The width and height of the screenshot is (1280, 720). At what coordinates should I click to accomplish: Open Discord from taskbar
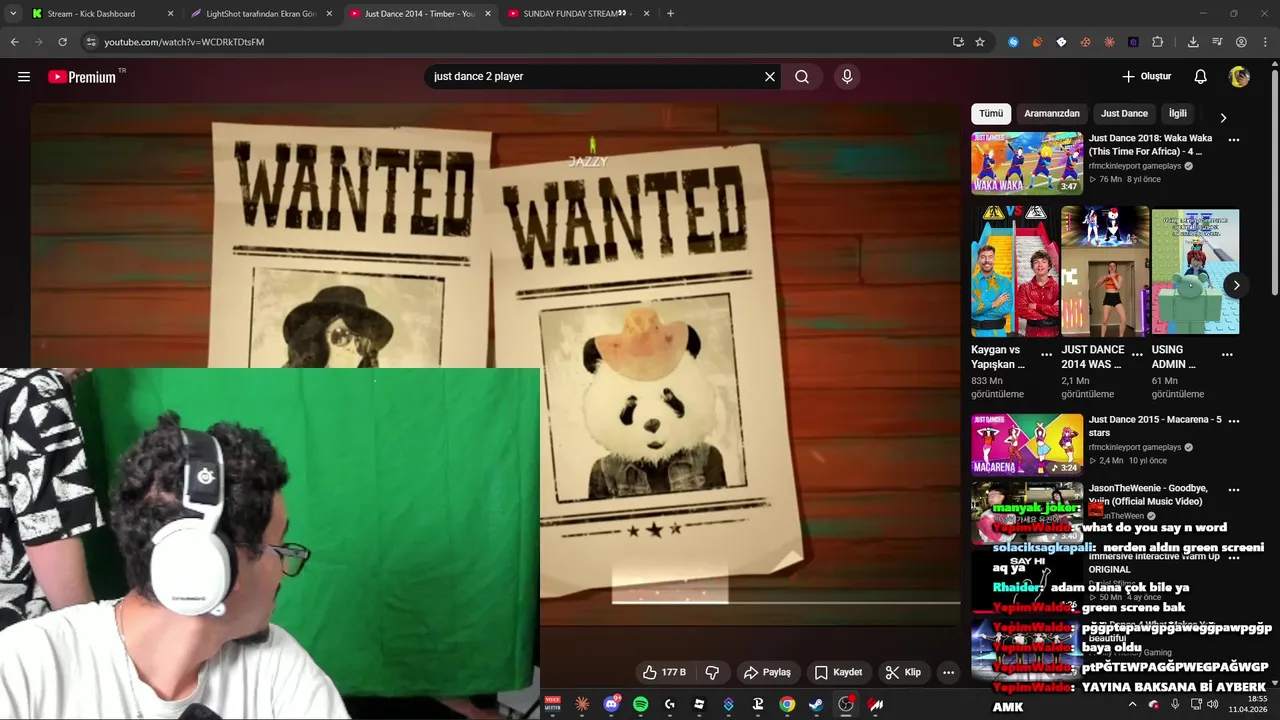pyautogui.click(x=611, y=704)
